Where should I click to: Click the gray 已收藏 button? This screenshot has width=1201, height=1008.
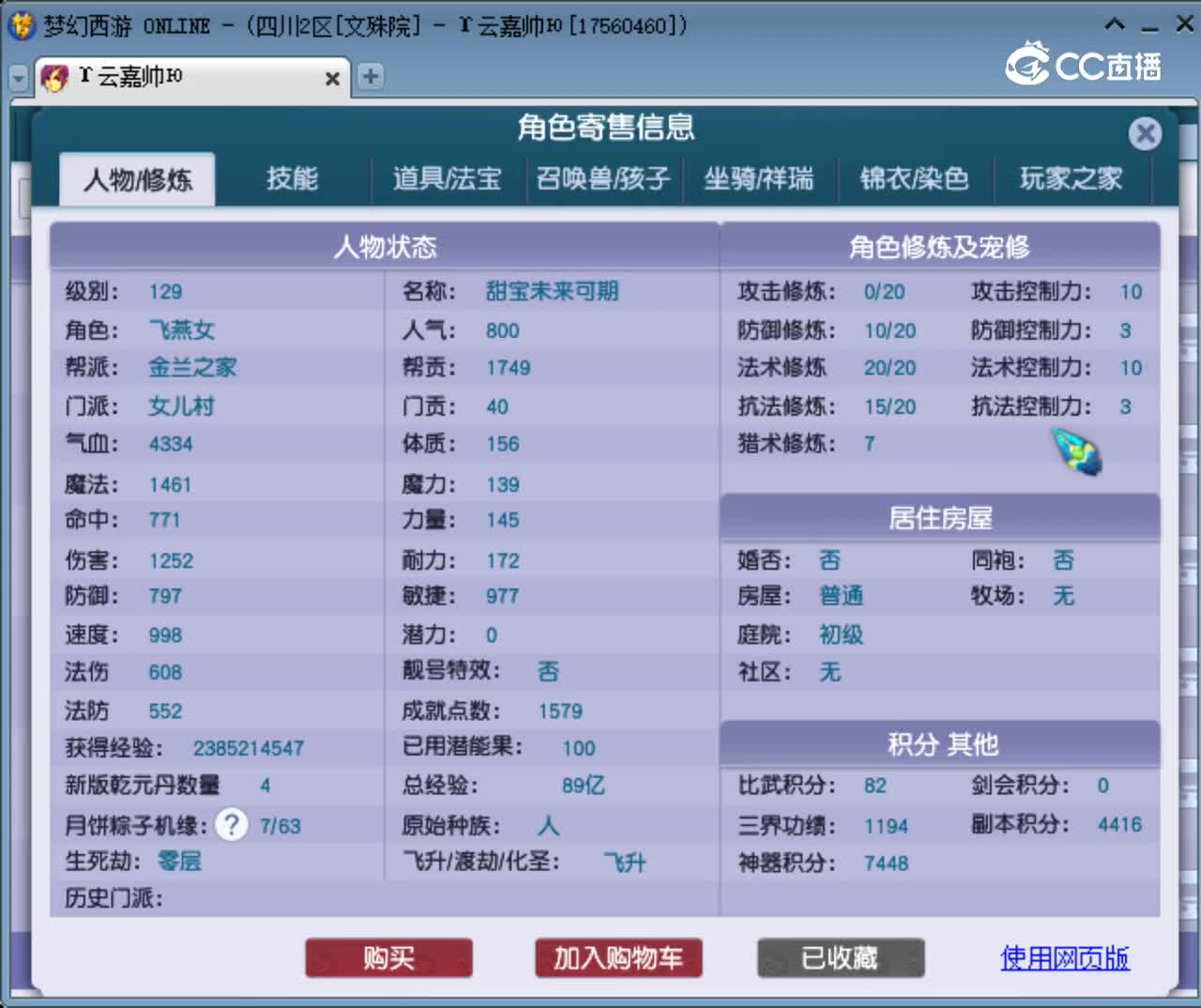click(841, 958)
